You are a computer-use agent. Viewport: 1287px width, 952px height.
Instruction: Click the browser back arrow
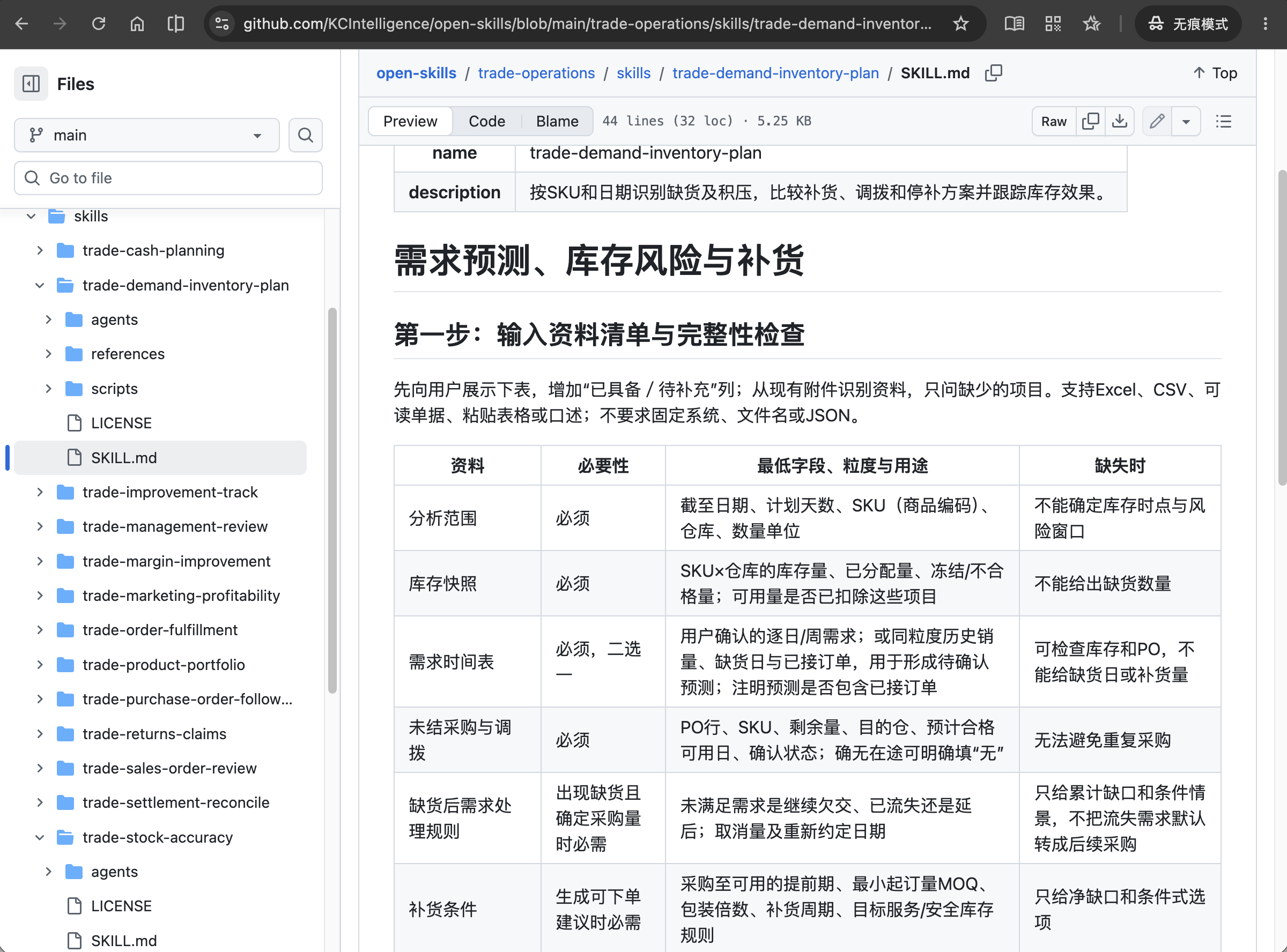point(22,24)
